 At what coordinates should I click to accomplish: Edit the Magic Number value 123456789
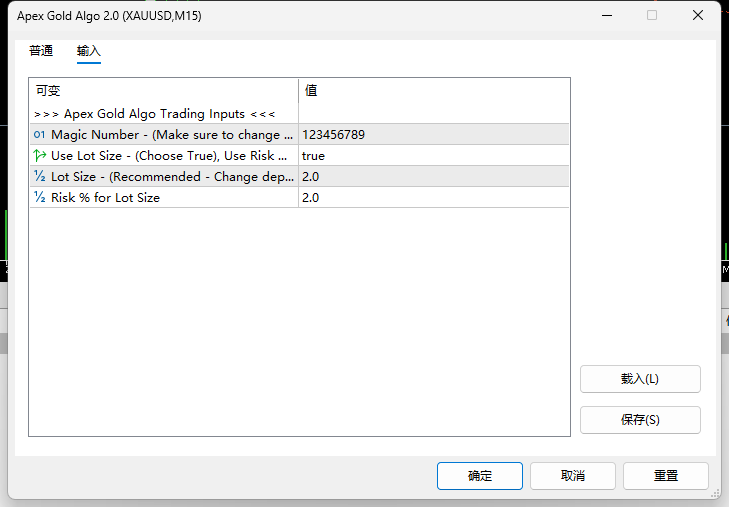[x=434, y=135]
